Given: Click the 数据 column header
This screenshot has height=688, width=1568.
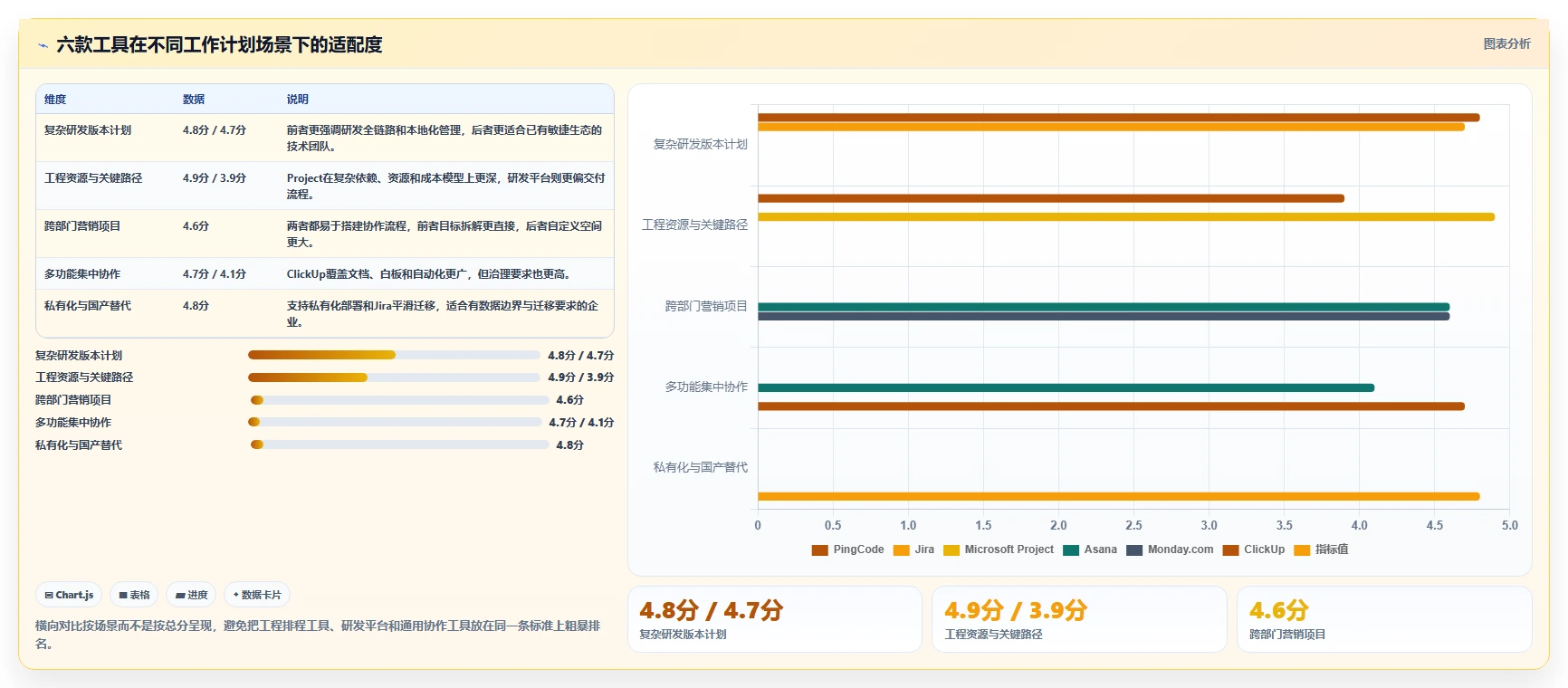Looking at the screenshot, I should (x=194, y=100).
